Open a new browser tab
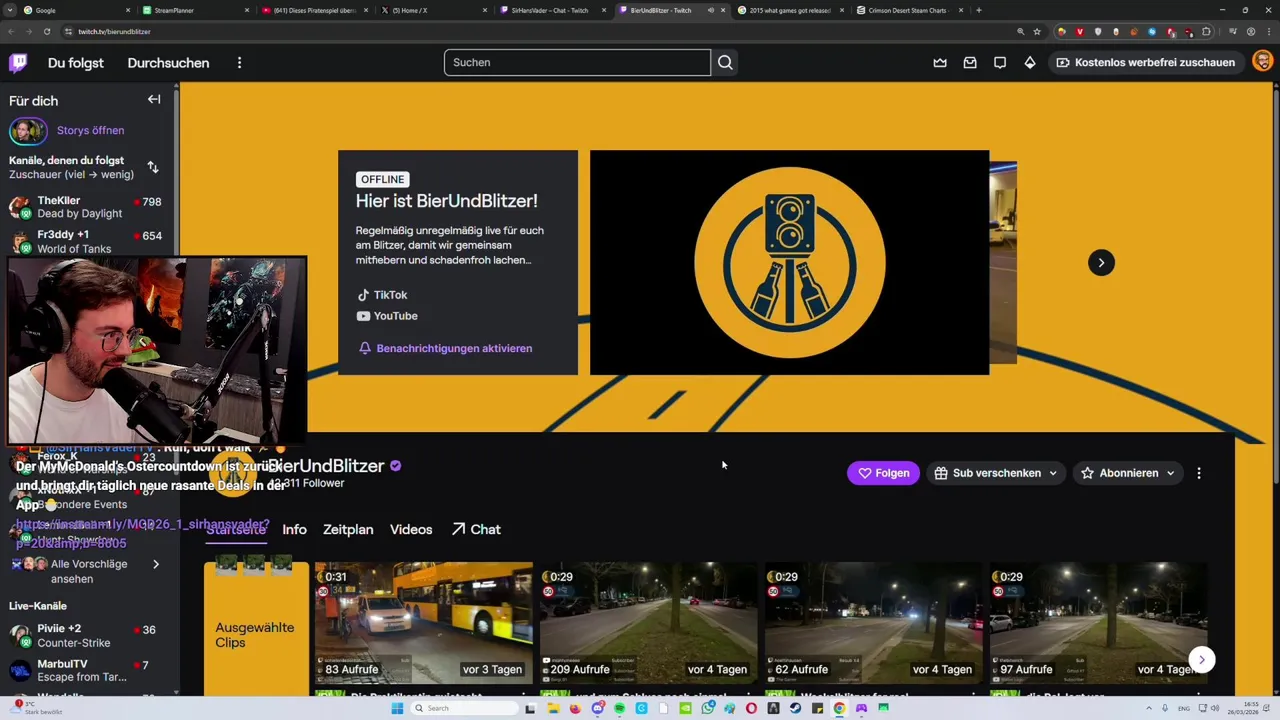The image size is (1280, 720). [x=978, y=10]
